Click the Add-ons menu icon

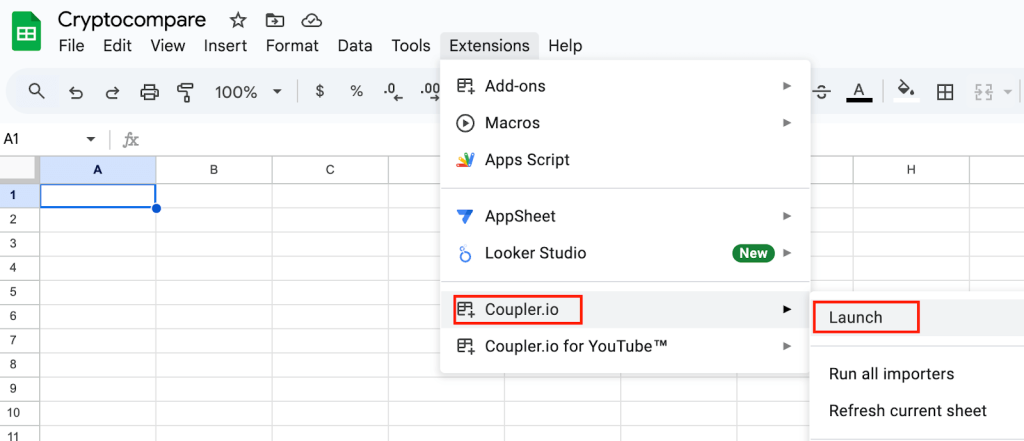[465, 86]
